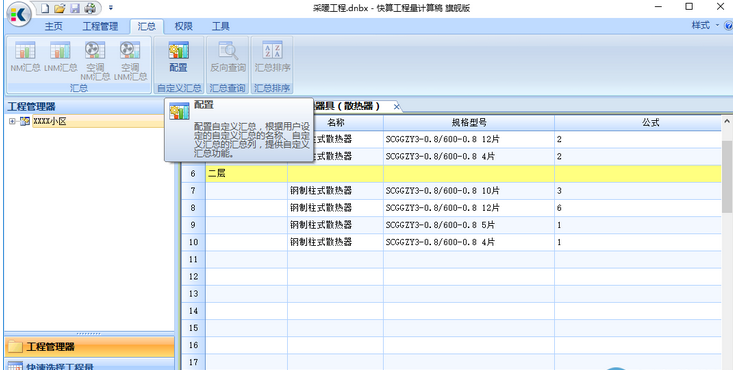
Task: Select XXXX小区 in the project tree
Action: pyautogui.click(x=50, y=122)
